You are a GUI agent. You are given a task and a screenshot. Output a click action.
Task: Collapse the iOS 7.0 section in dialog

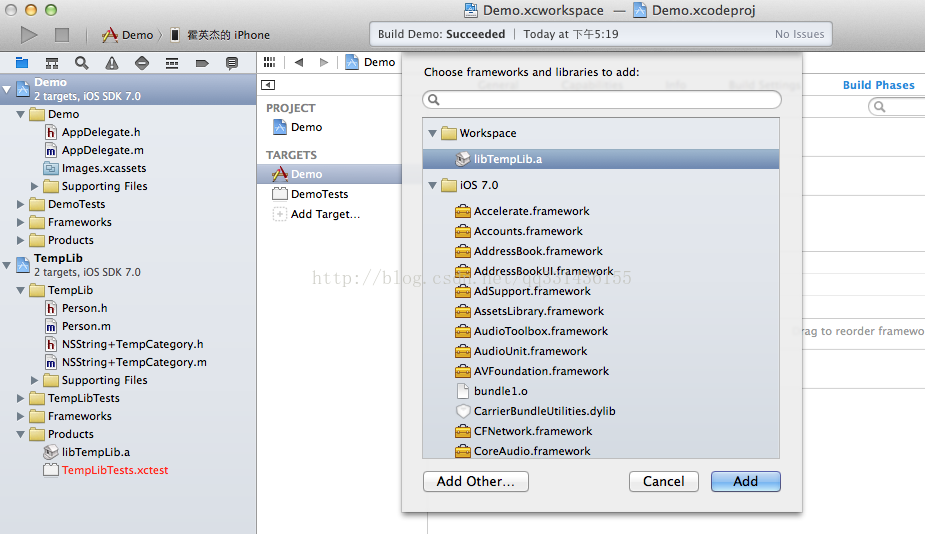point(432,185)
